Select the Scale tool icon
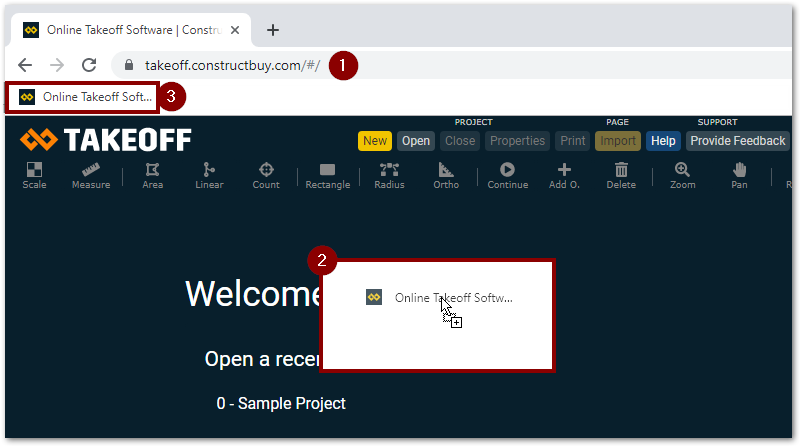This screenshot has height=447, width=801. click(x=34, y=170)
